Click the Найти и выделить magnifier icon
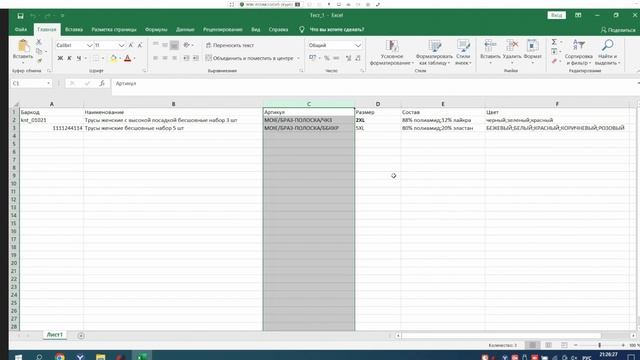Screen dimensions: 640x360 pos(607,45)
